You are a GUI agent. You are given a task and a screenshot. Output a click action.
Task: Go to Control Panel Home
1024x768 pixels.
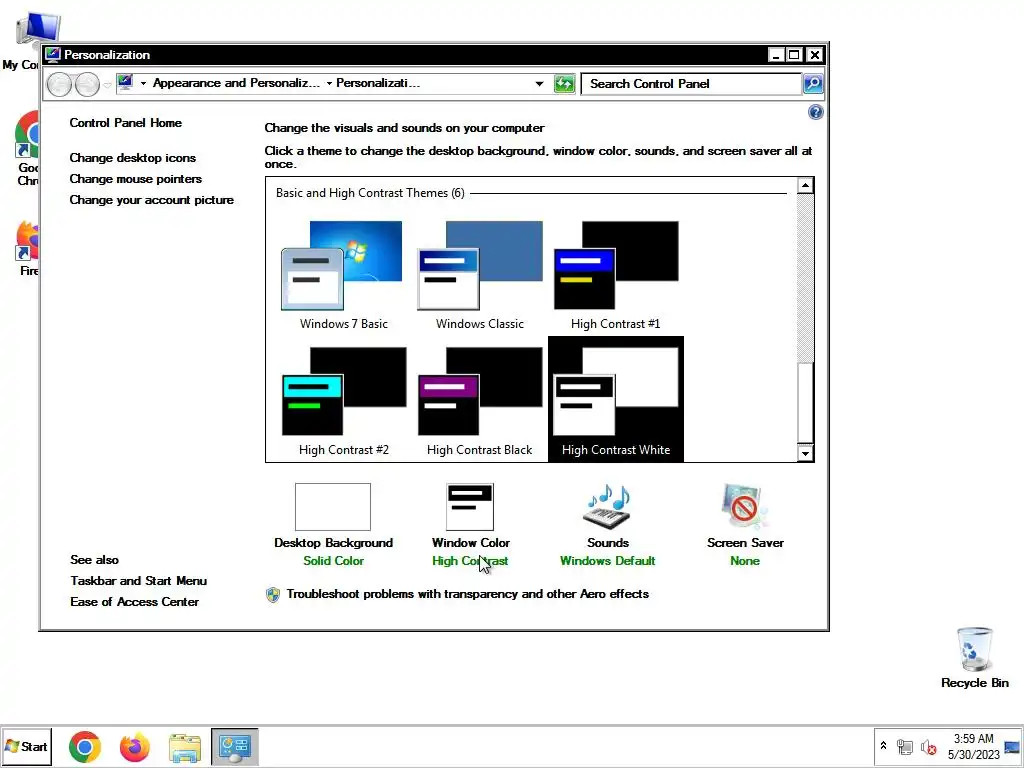(125, 123)
